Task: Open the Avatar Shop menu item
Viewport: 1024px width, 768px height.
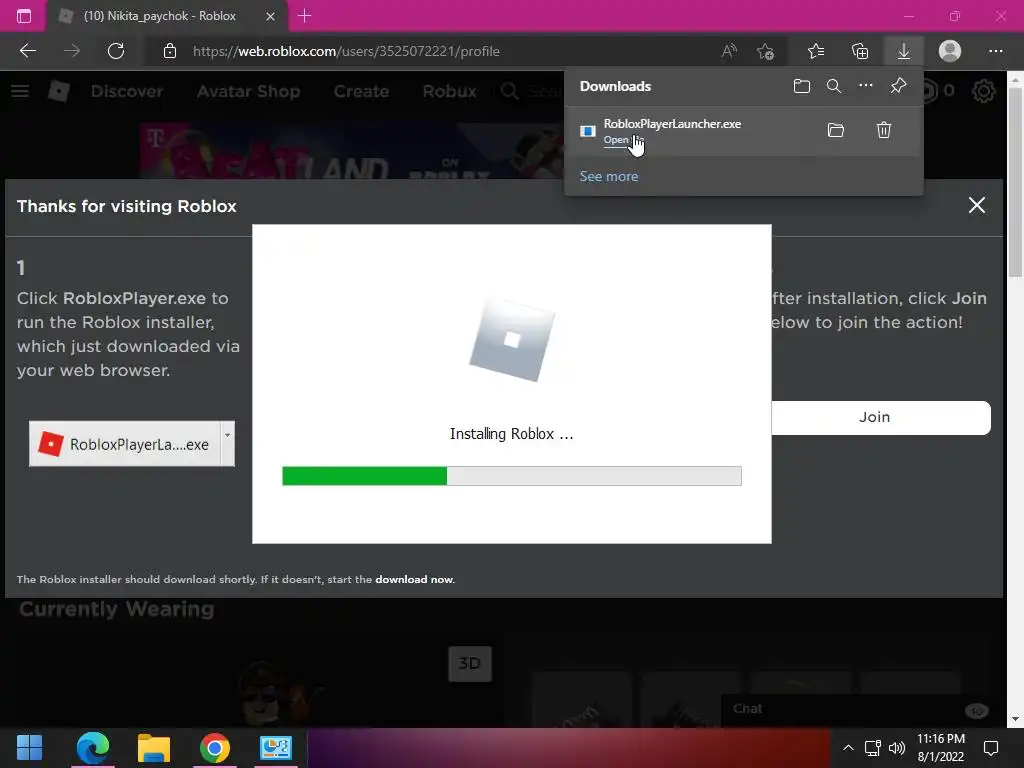Action: [x=248, y=91]
